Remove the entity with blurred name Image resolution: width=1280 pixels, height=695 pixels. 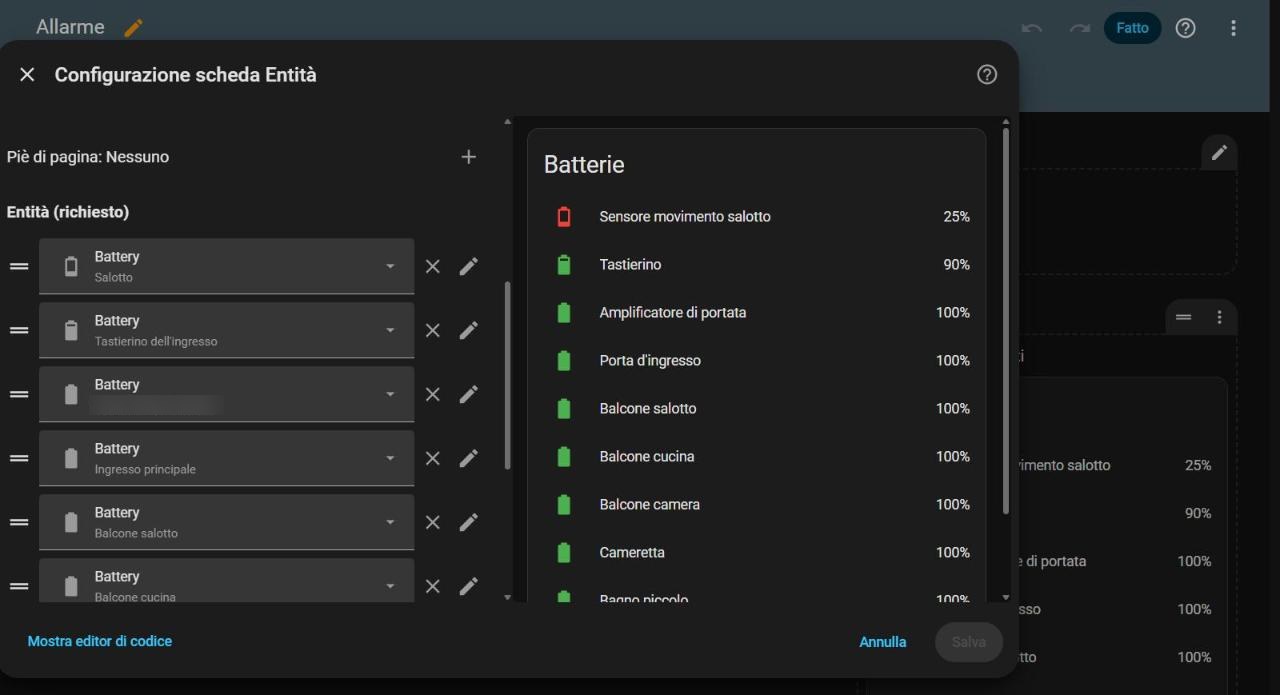pos(432,394)
